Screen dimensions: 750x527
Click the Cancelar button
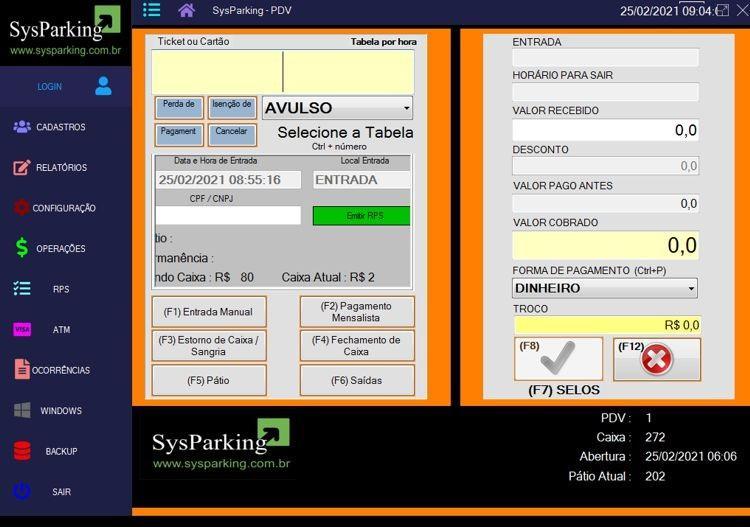coord(232,135)
